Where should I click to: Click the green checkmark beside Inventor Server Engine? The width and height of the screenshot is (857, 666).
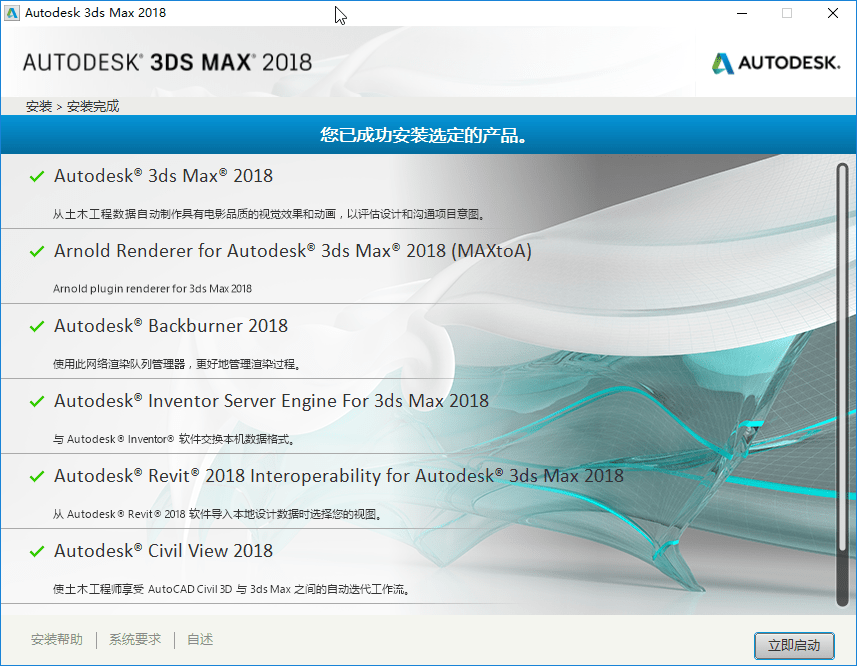coord(37,402)
